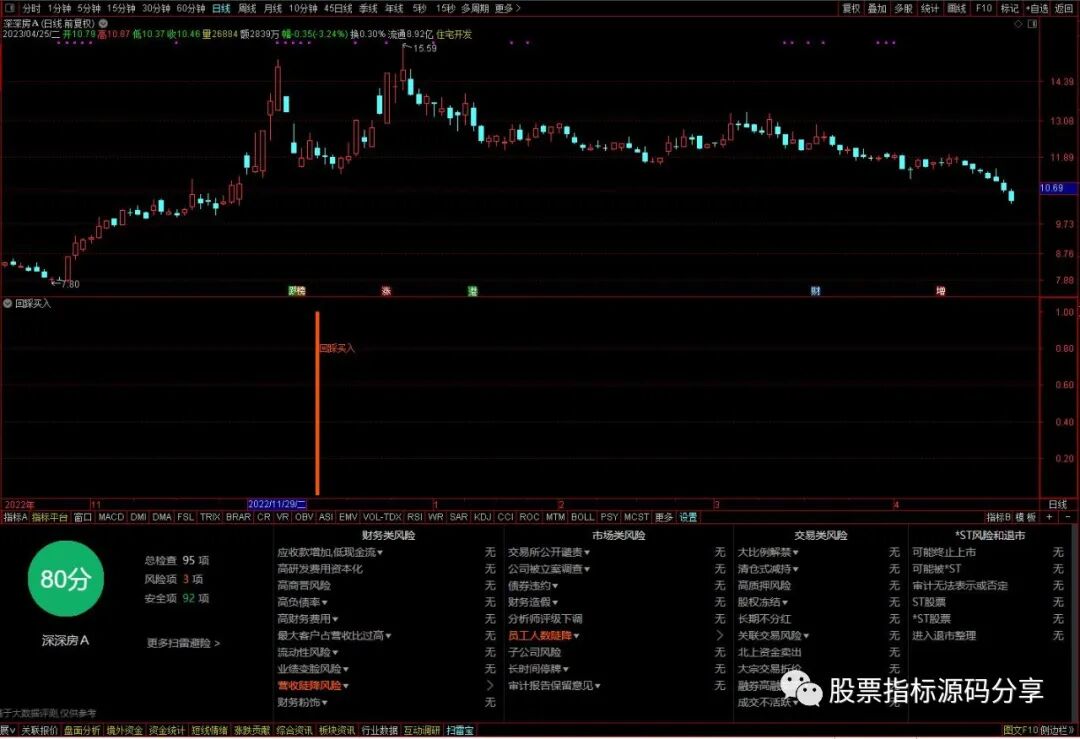
Task: Click the green 港 event marker
Action: [x=472, y=291]
